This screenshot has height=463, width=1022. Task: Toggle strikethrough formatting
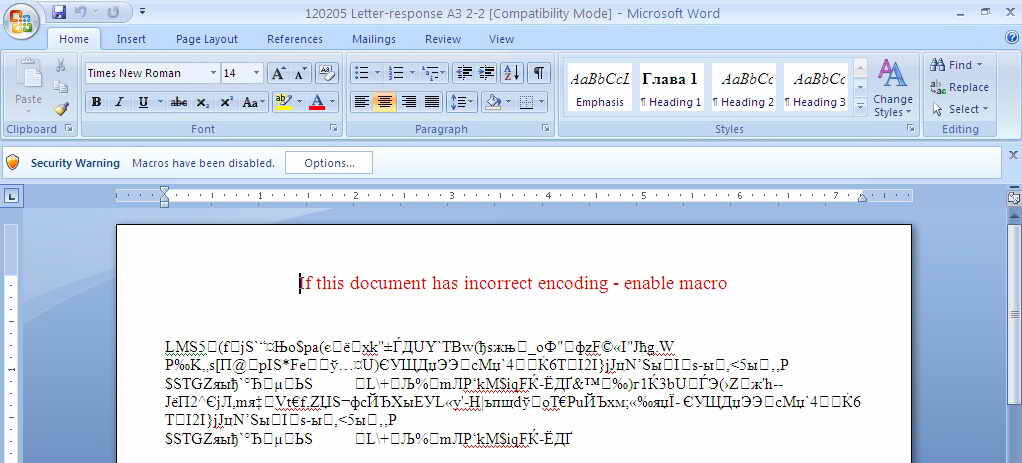[179, 102]
